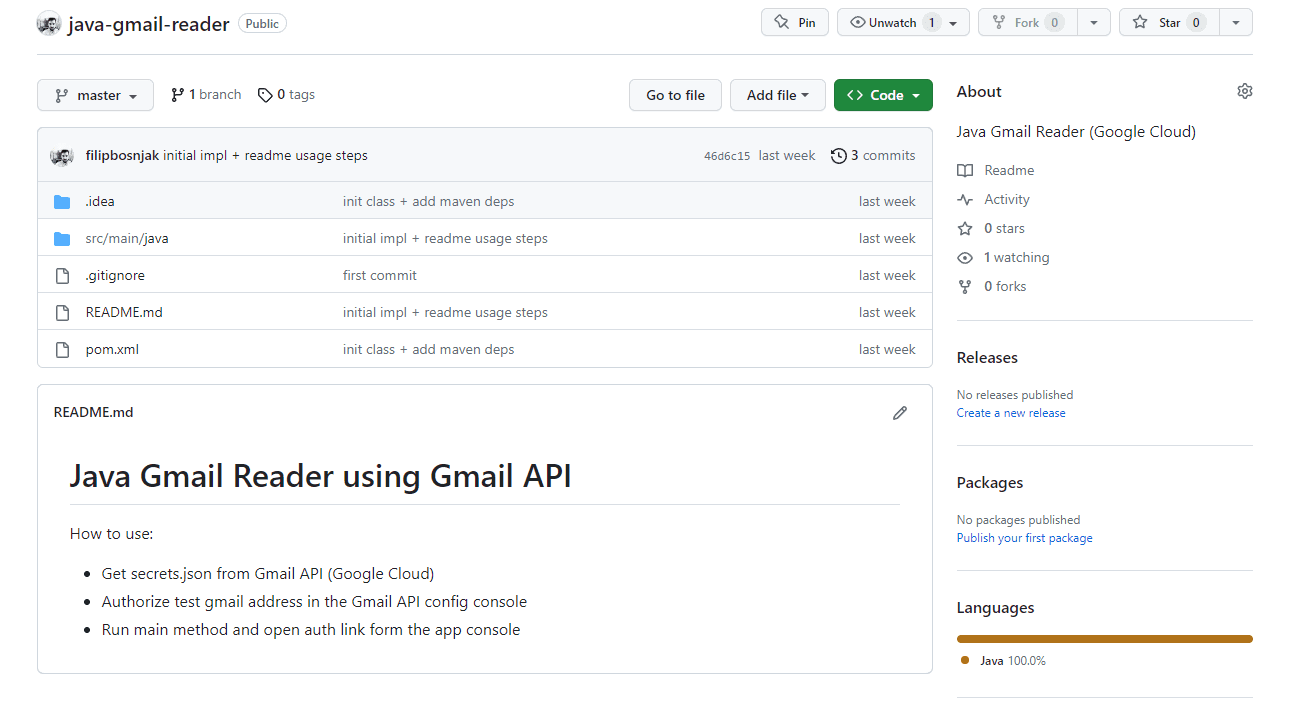
Task: Open the 1 watching link
Action: pyautogui.click(x=1016, y=257)
